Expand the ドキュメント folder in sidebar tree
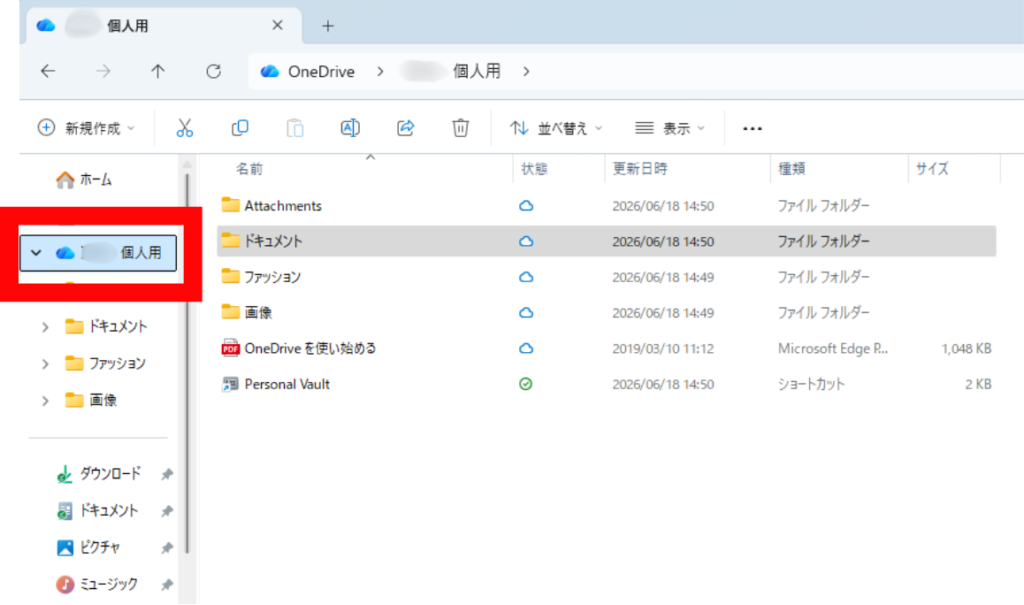This screenshot has height=605, width=1024. [x=45, y=327]
